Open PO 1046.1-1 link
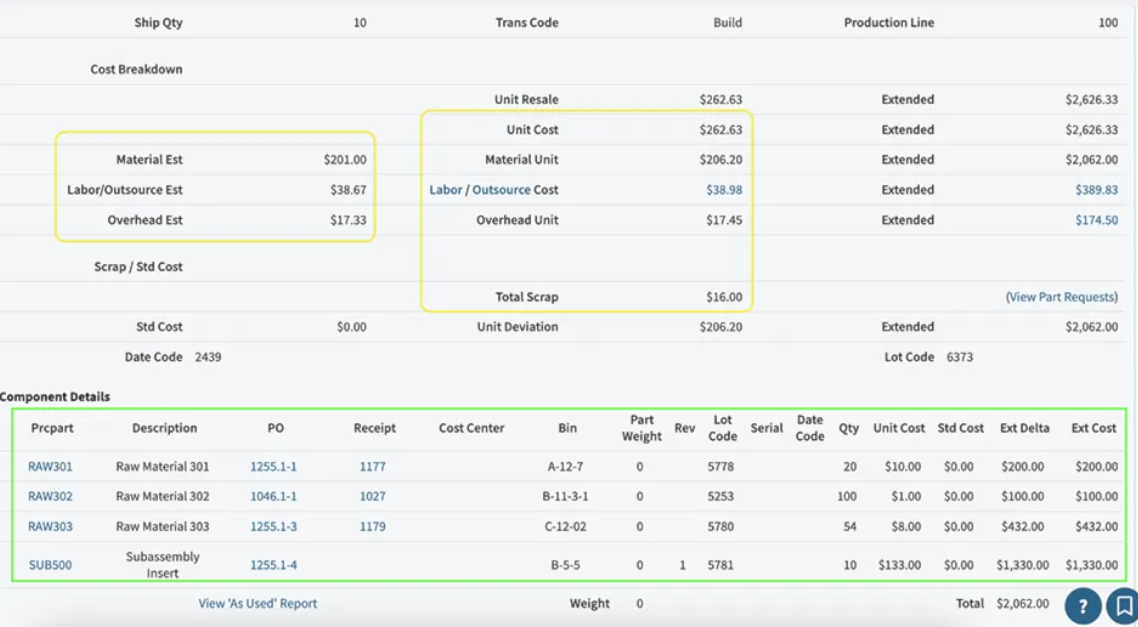 (273, 497)
